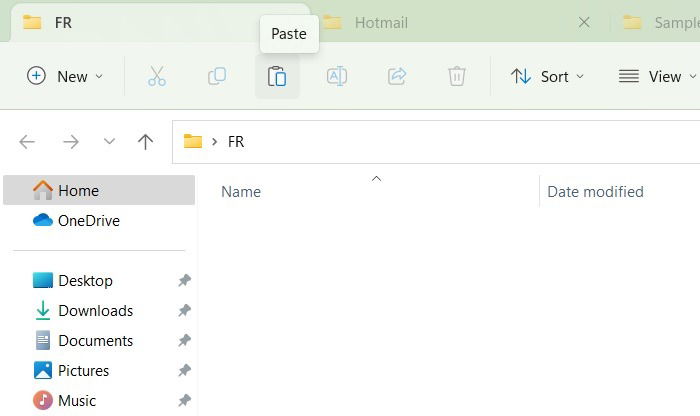Open the View layout dropdown

click(657, 76)
